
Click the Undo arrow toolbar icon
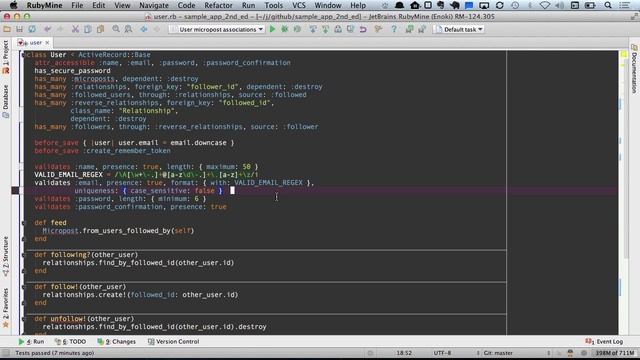48,29
